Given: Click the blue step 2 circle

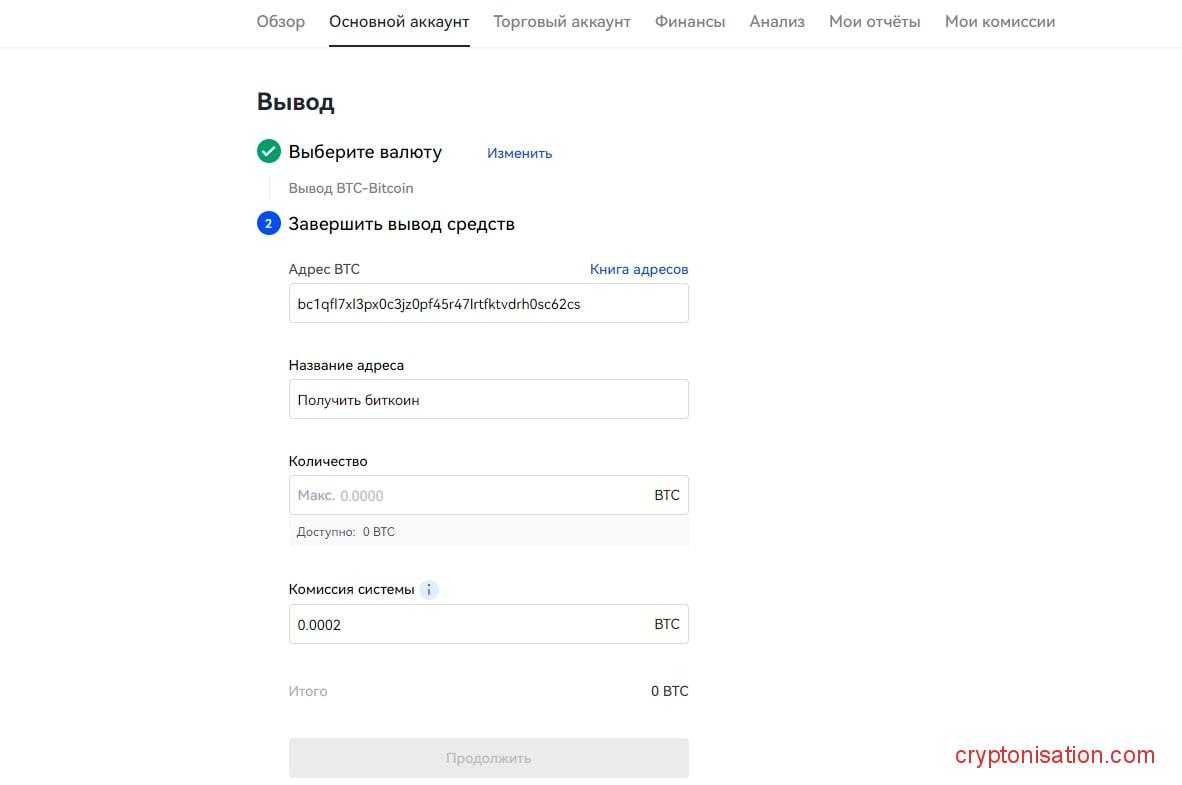Looking at the screenshot, I should tap(268, 224).
